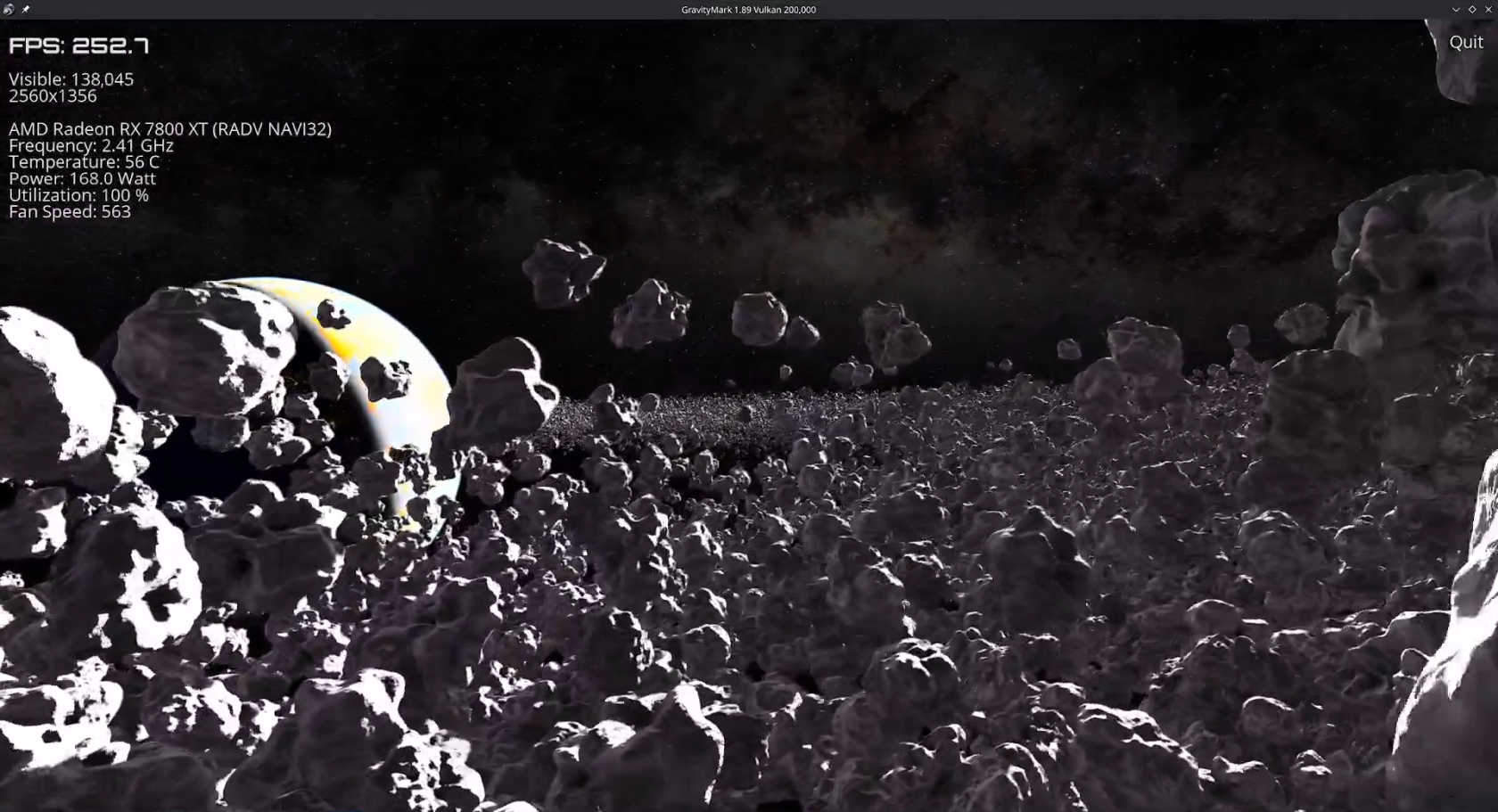This screenshot has height=812, width=1498.
Task: Click the AMD Radeon RX 7800 XT label
Action: point(169,128)
